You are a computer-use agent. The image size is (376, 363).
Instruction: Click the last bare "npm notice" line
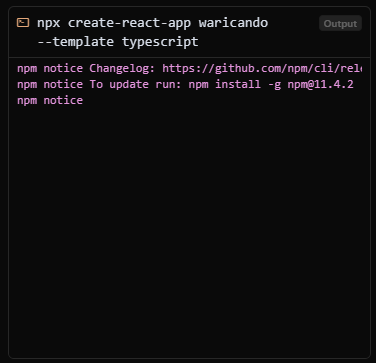coord(50,100)
